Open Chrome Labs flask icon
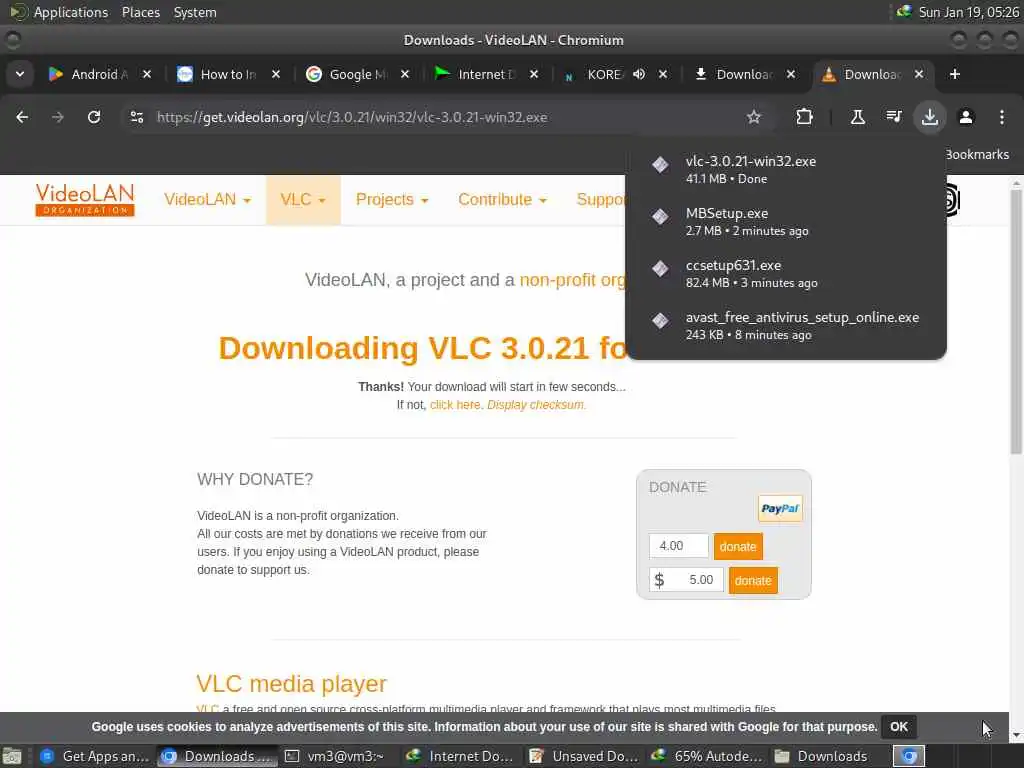Image resolution: width=1024 pixels, height=768 pixels. coord(857,117)
